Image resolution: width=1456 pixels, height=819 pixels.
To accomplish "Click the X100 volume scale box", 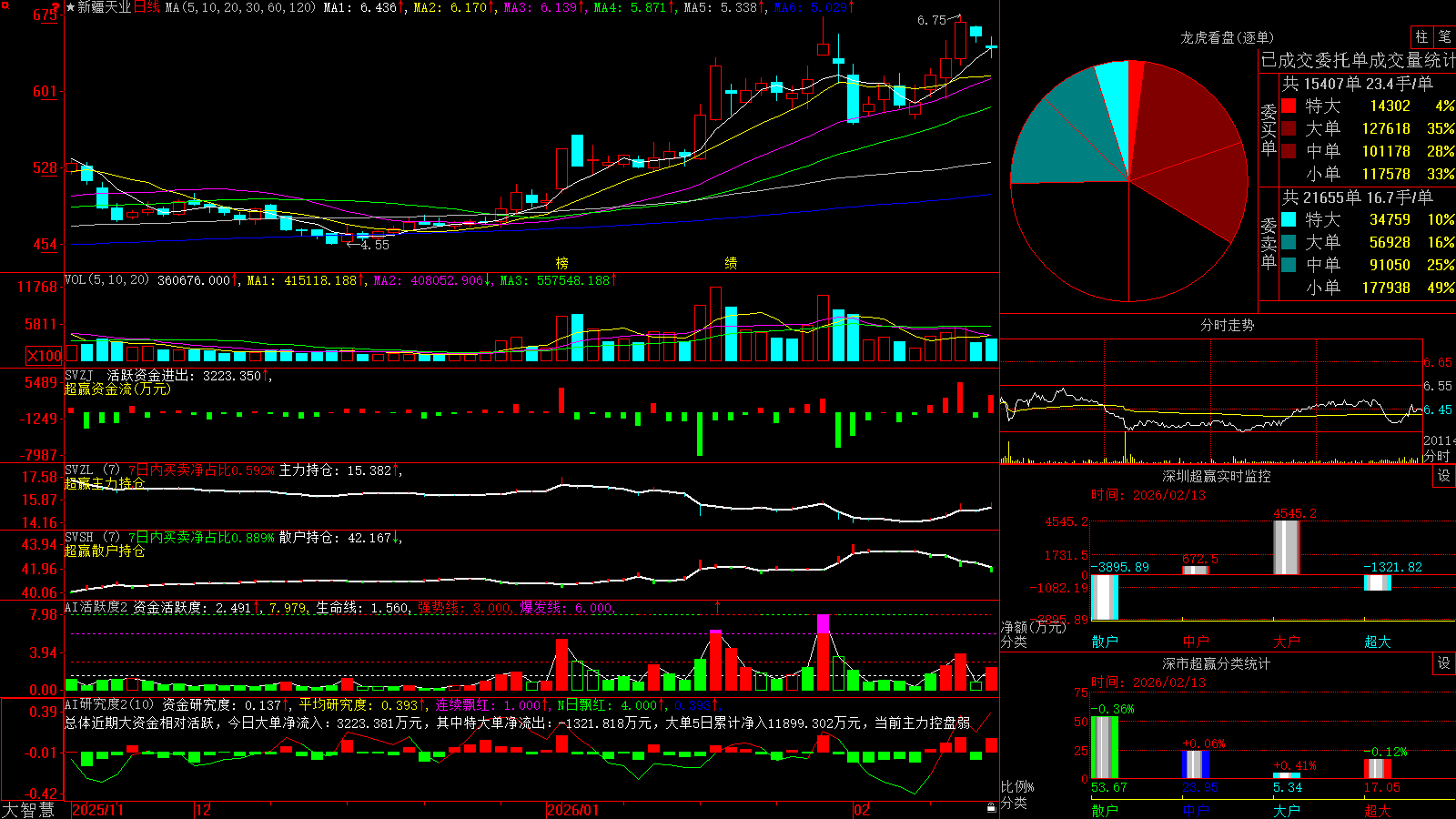I will [45, 356].
